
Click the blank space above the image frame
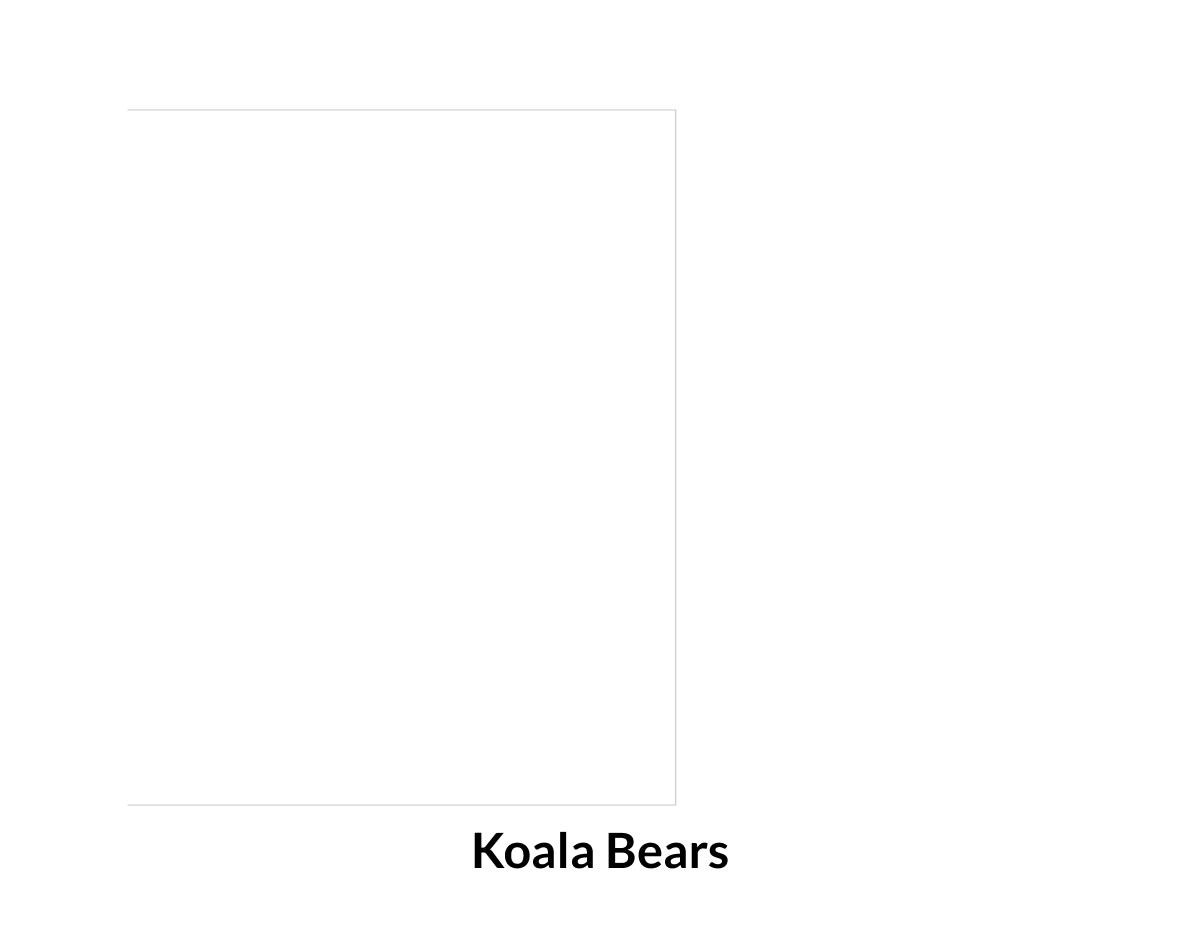click(x=400, y=55)
